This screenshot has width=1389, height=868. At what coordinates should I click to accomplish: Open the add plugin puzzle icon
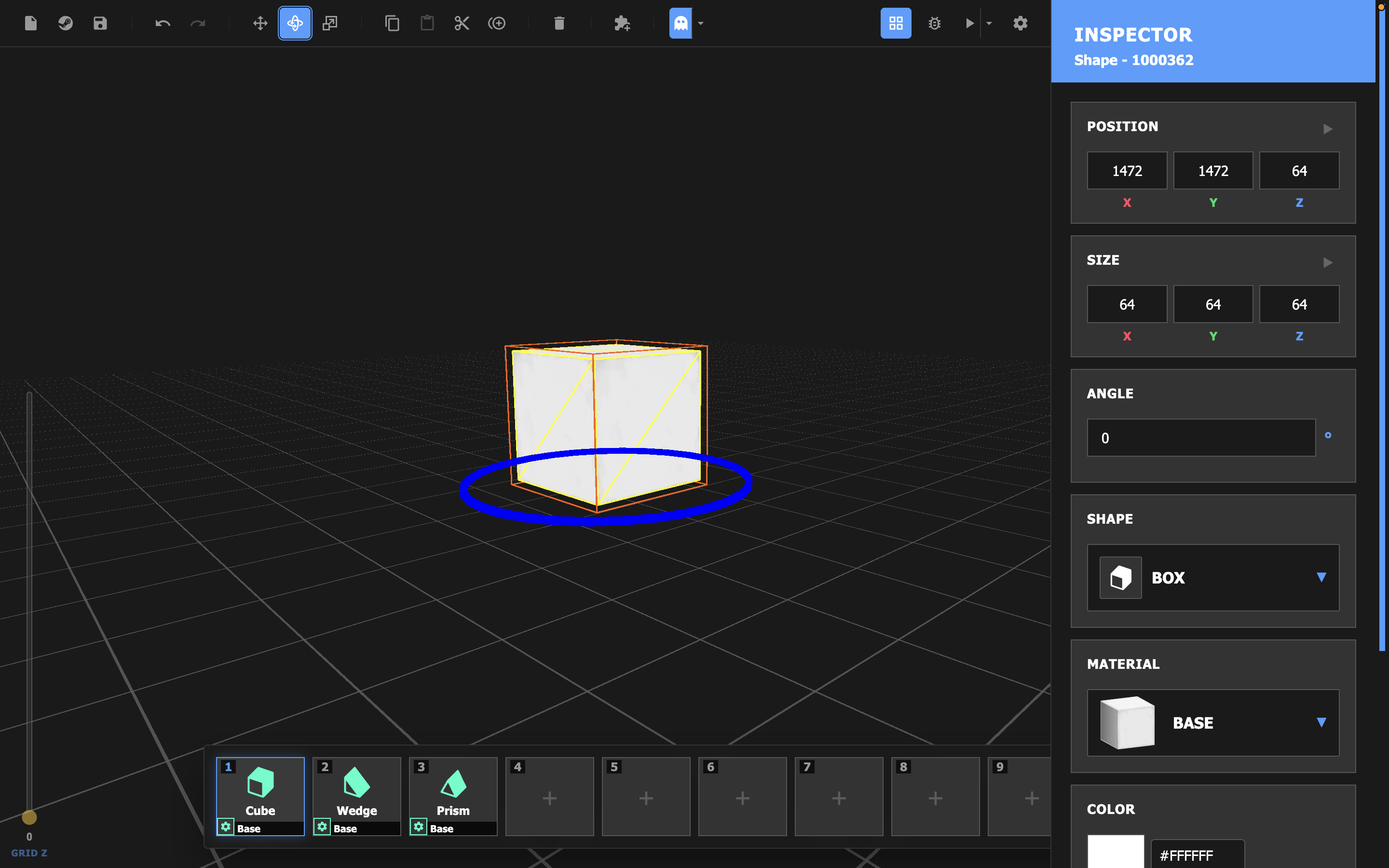point(622,23)
